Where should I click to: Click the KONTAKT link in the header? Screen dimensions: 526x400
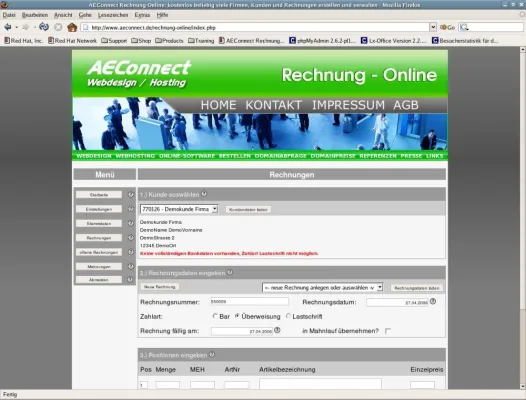274,105
